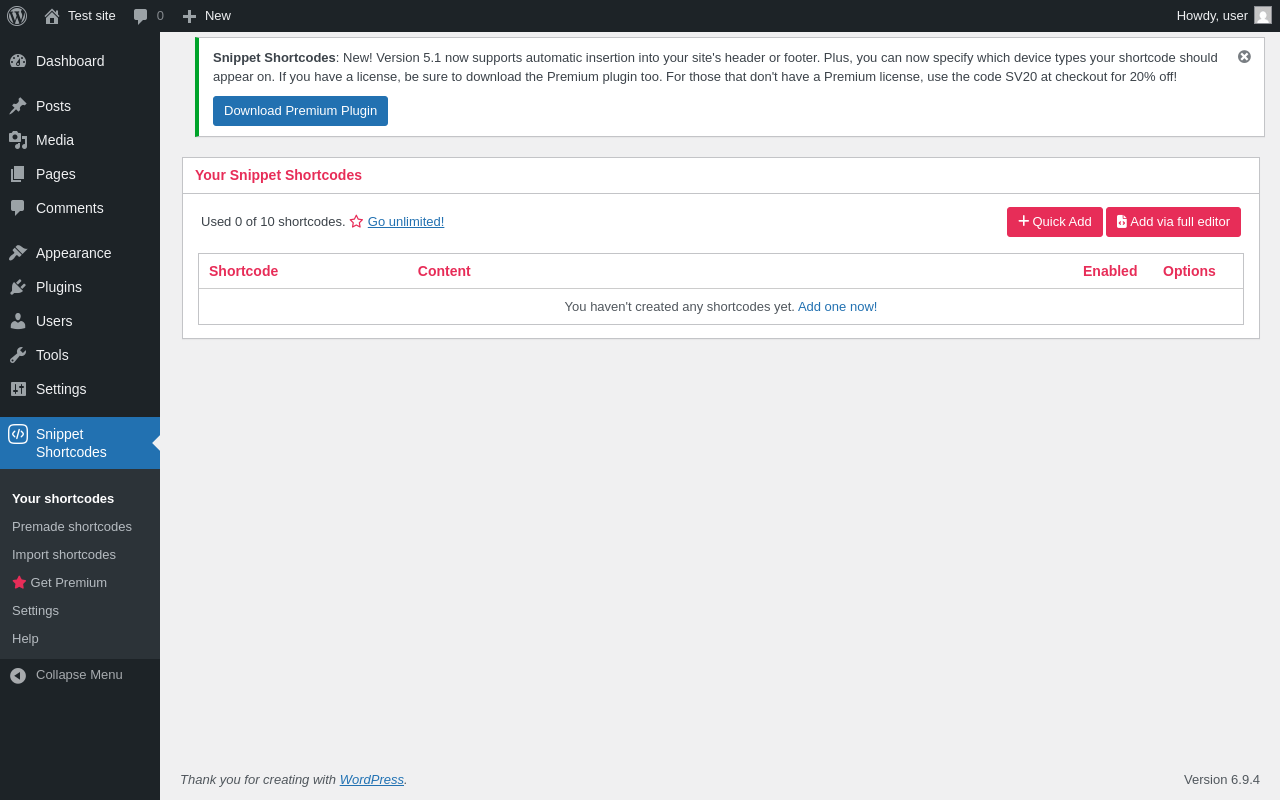Click the file icon on full editor button
1280x800 pixels.
tap(1122, 222)
